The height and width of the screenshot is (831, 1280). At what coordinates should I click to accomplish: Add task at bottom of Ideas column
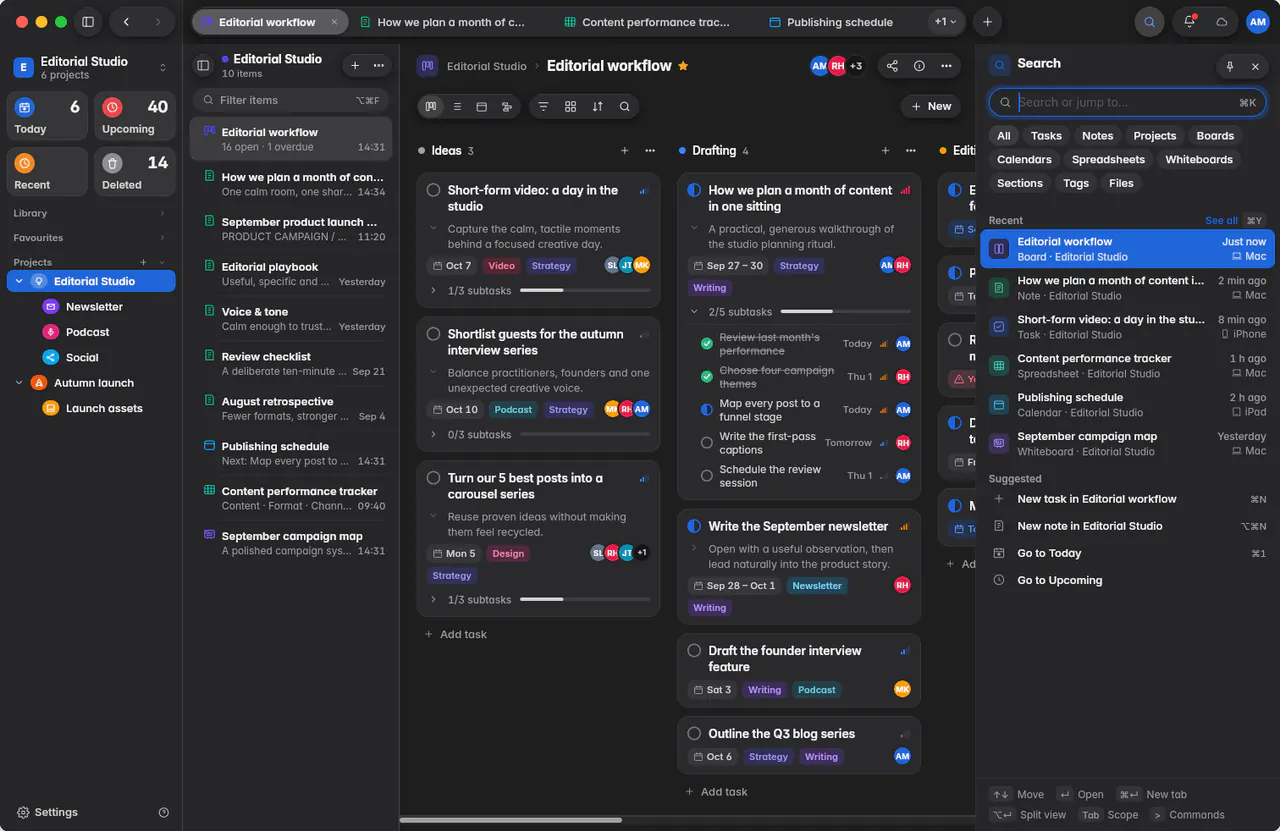point(456,635)
